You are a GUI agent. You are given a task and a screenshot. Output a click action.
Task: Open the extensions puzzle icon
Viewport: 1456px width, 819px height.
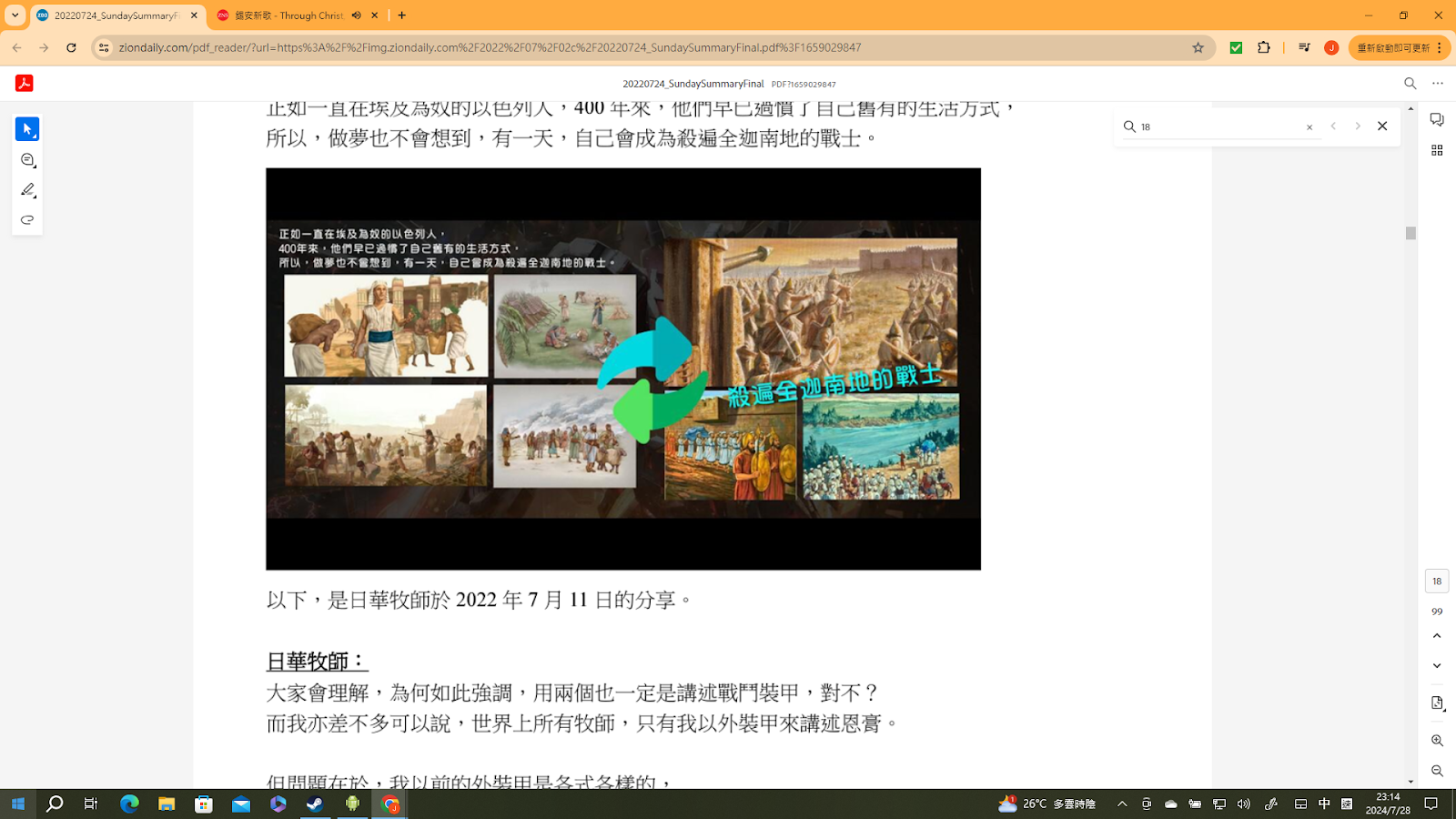pyautogui.click(x=1264, y=47)
